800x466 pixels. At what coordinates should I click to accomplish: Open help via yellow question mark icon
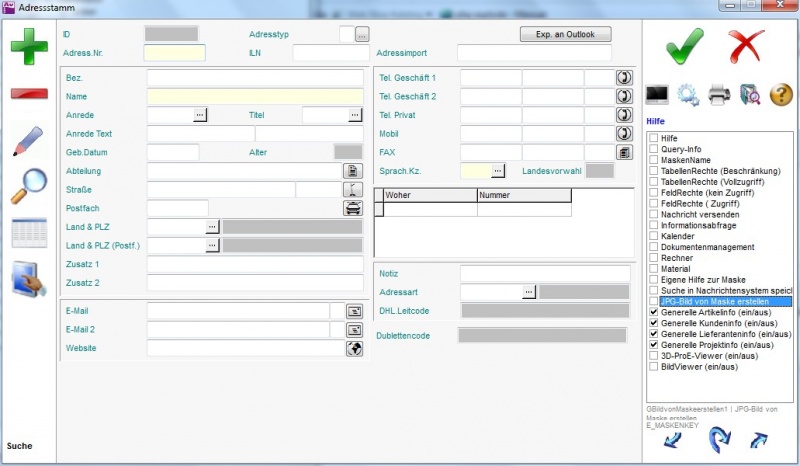click(781, 95)
